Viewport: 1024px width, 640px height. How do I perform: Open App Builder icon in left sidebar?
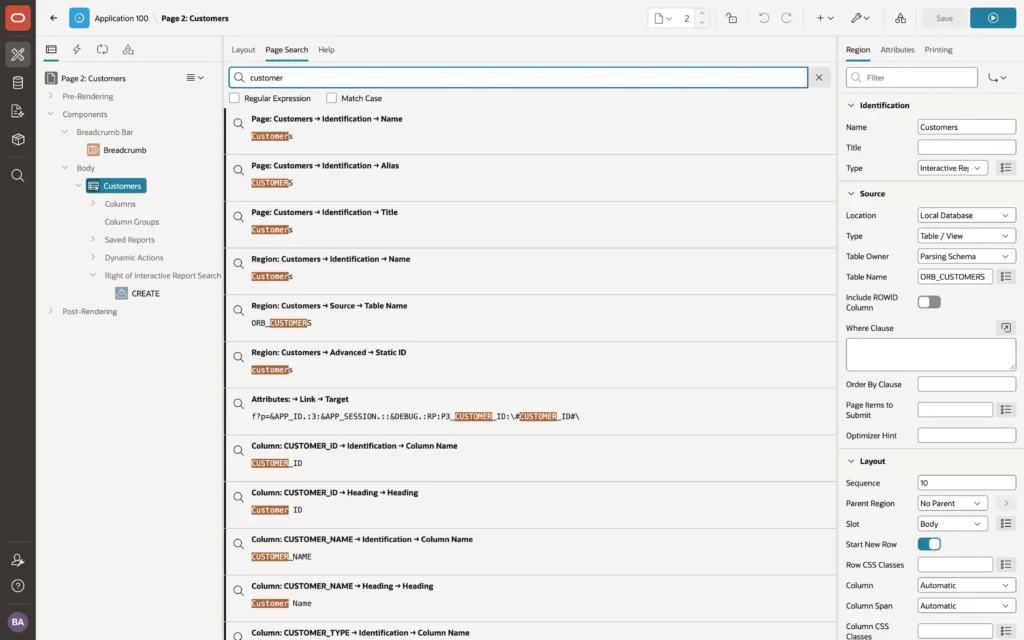pos(18,54)
